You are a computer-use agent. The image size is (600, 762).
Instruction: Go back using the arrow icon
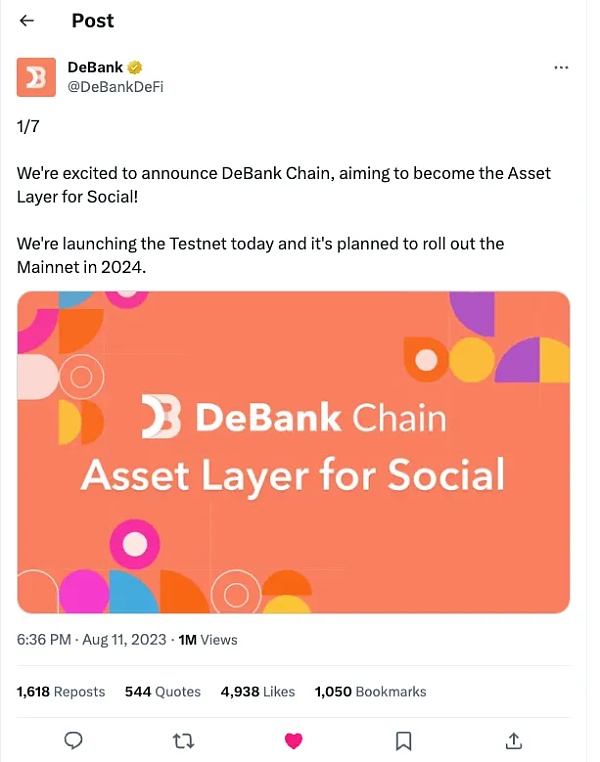(27, 20)
